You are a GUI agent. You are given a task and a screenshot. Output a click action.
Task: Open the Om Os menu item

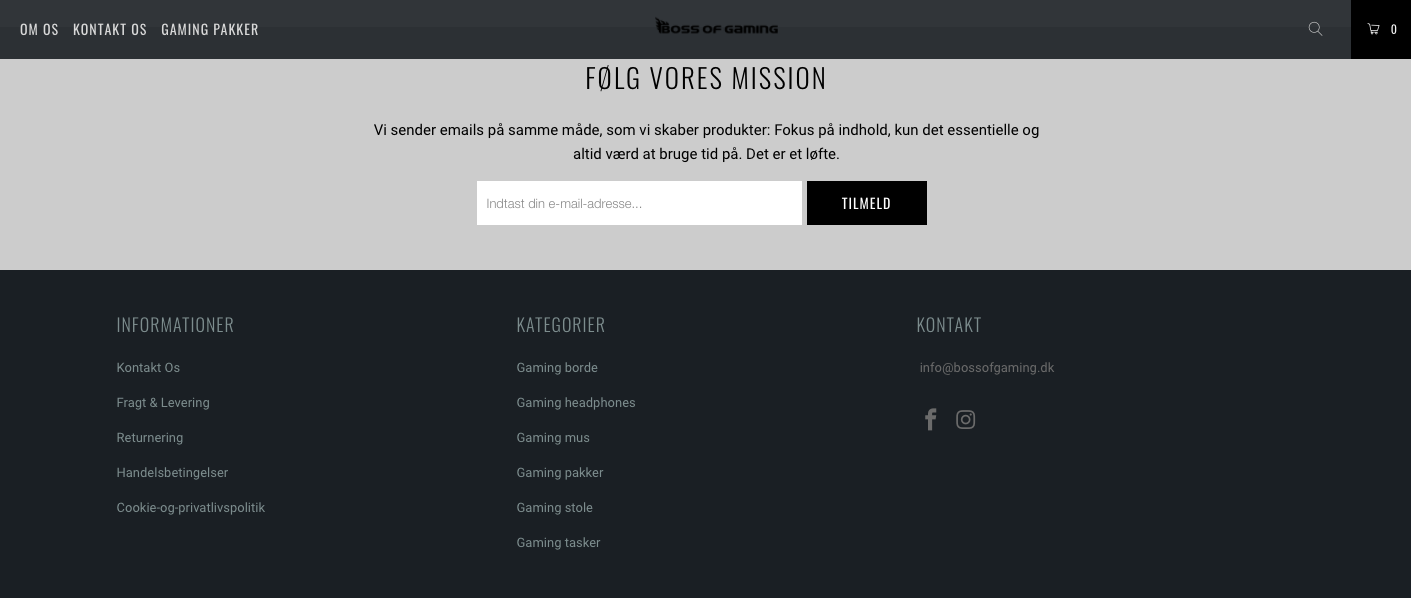point(39,29)
